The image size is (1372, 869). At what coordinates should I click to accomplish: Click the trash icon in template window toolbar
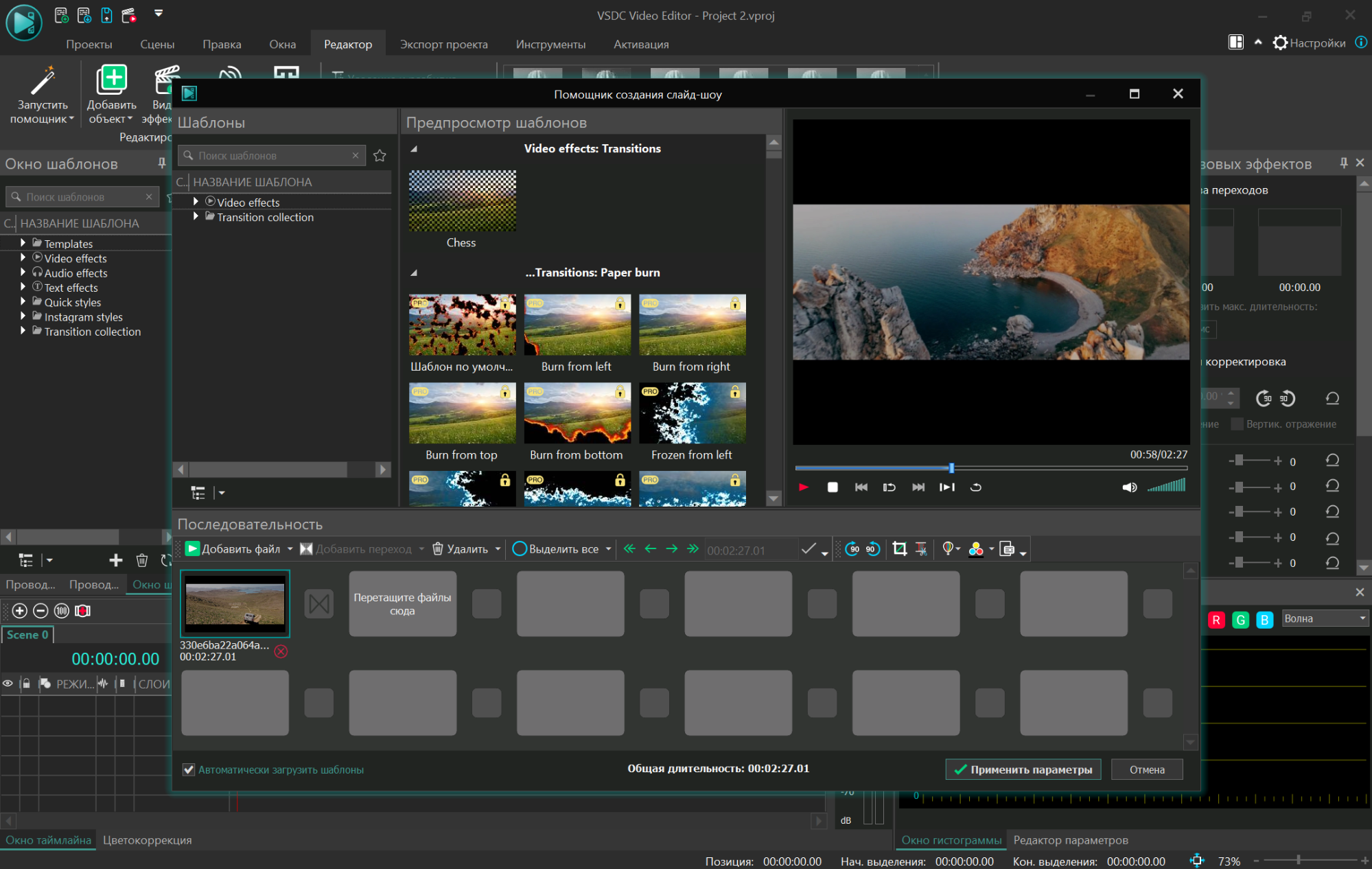pos(141,561)
